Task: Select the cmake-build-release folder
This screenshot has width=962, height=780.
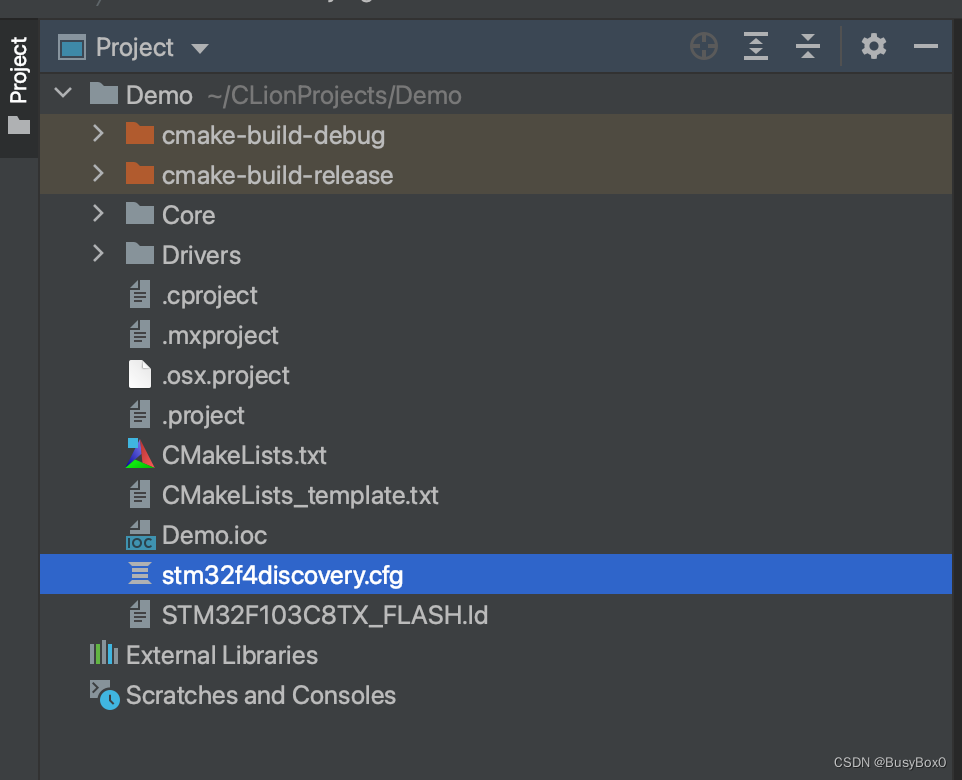Action: point(496,174)
